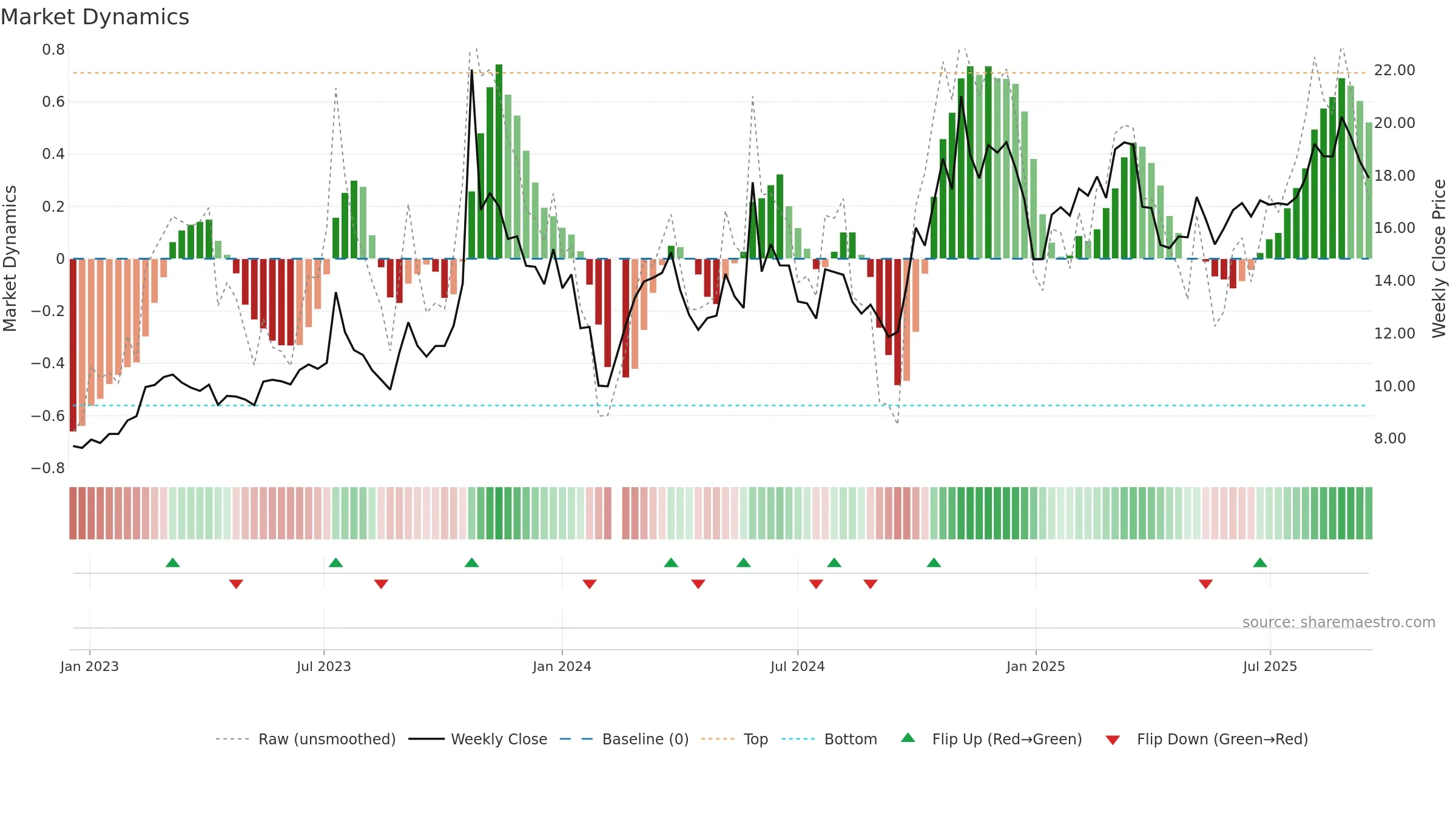The image size is (1456, 819).
Task: Click the 'Jul 2023' x-axis label
Action: [x=324, y=666]
